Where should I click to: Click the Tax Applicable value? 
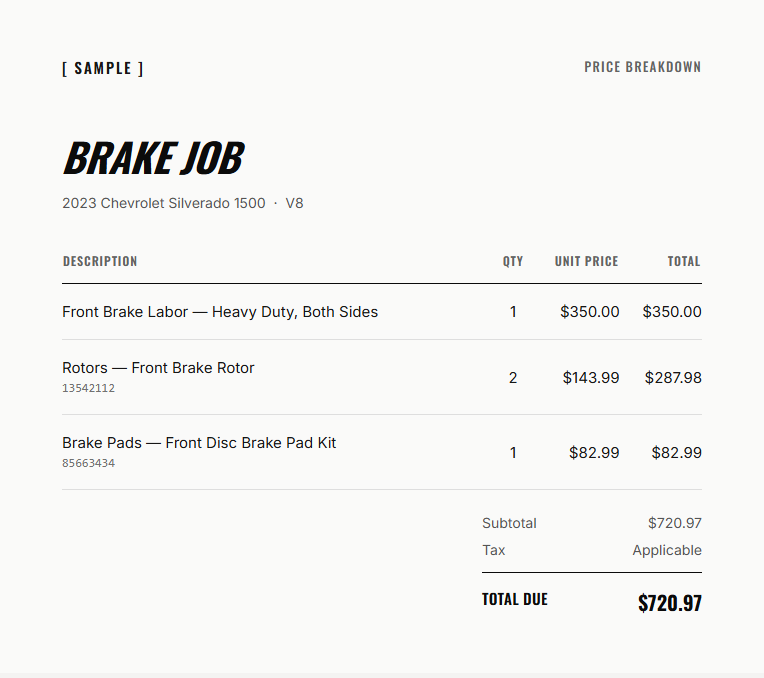pos(667,550)
